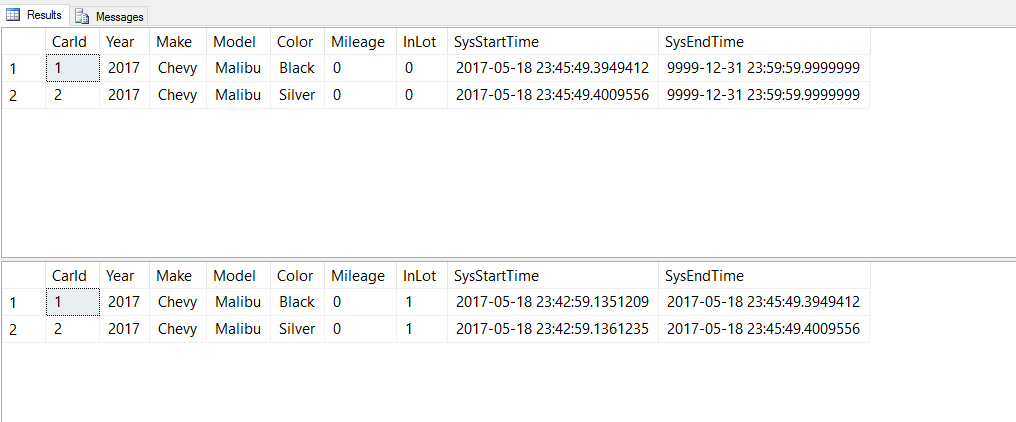
Task: Click the Make column header in second result grid
Action: point(174,276)
